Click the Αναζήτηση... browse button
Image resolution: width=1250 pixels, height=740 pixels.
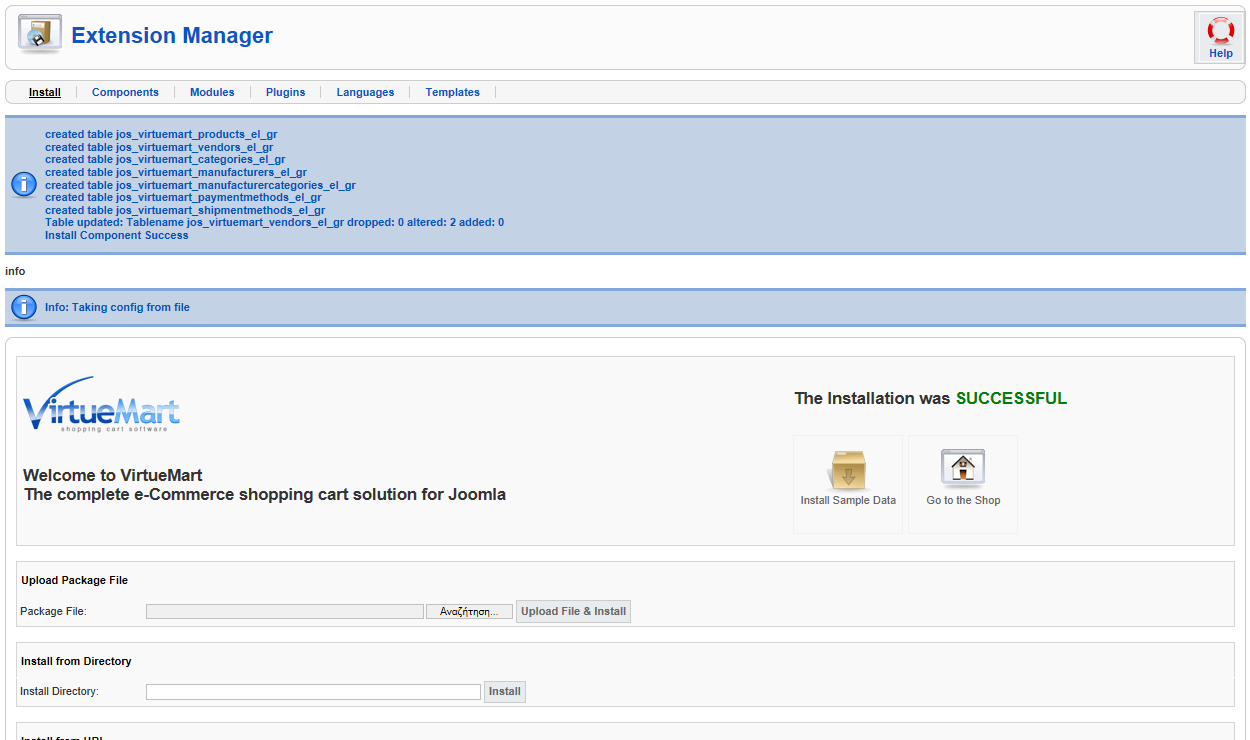coord(469,611)
